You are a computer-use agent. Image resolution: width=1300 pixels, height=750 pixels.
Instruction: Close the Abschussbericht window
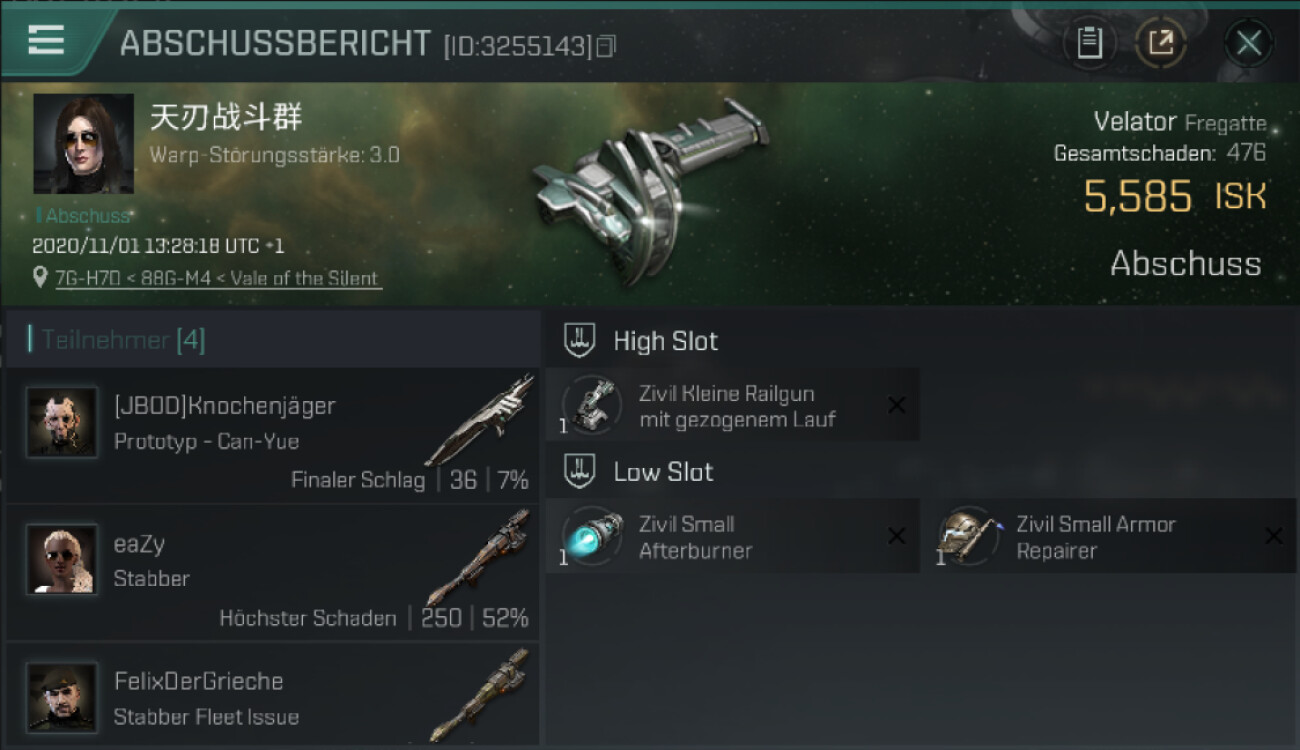(1248, 43)
